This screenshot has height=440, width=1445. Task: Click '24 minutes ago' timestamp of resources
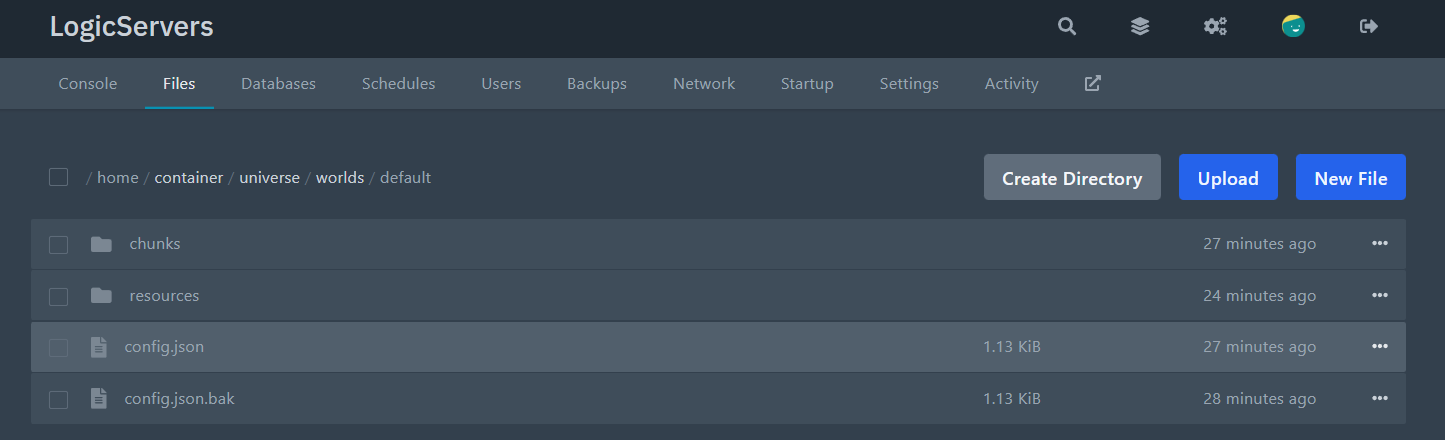[1260, 296]
